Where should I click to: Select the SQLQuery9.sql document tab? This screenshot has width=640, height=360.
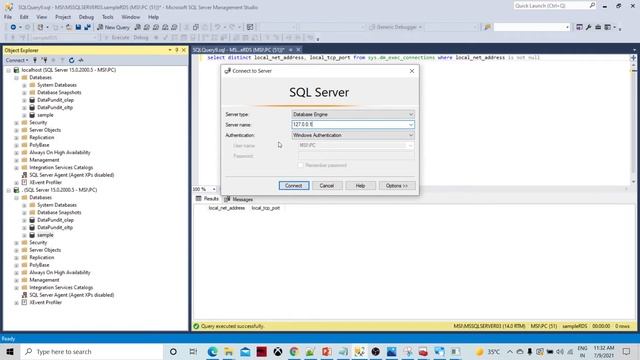[x=239, y=50]
